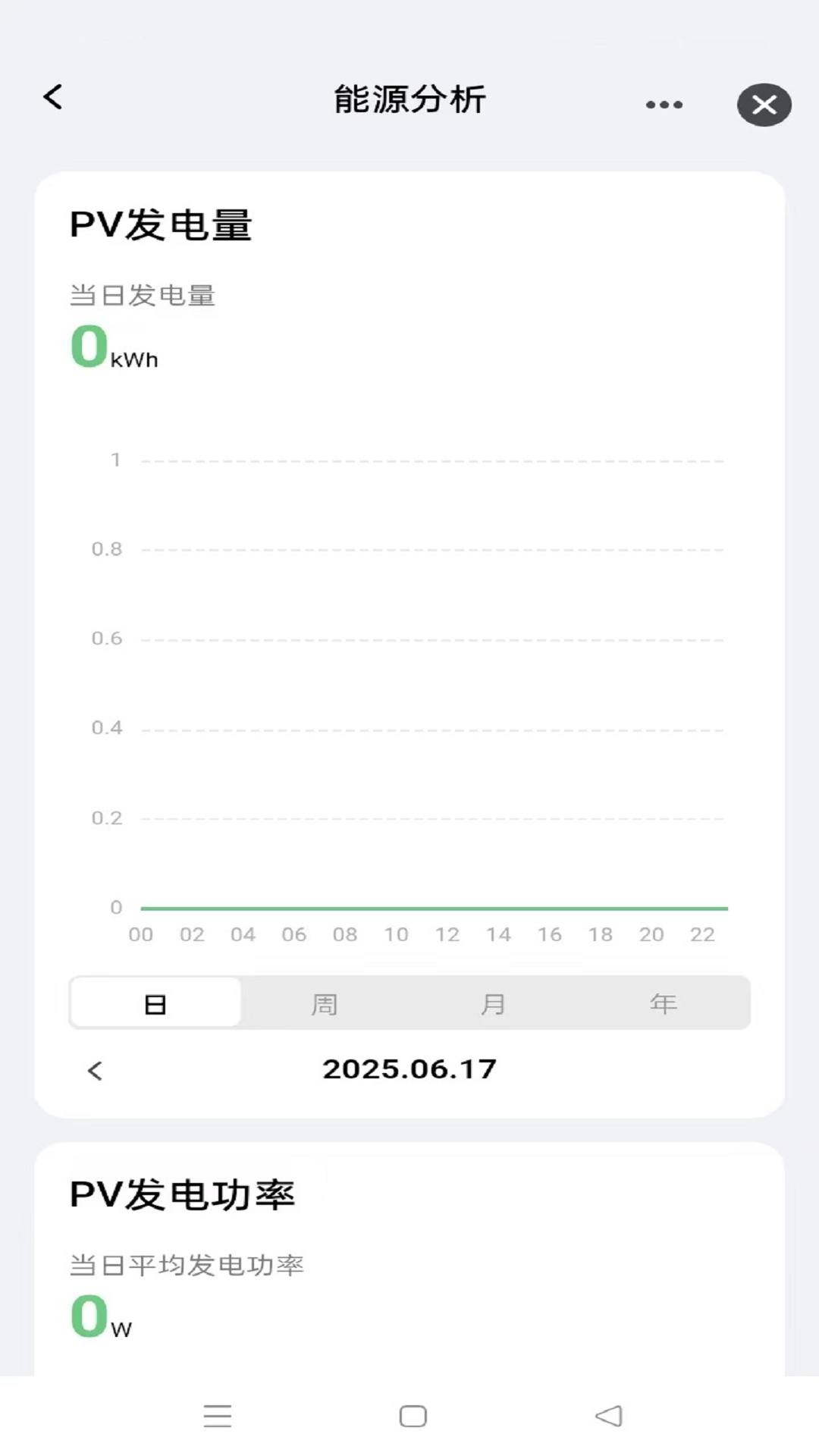
Task: Go to the previous date arrow
Action: click(95, 1071)
